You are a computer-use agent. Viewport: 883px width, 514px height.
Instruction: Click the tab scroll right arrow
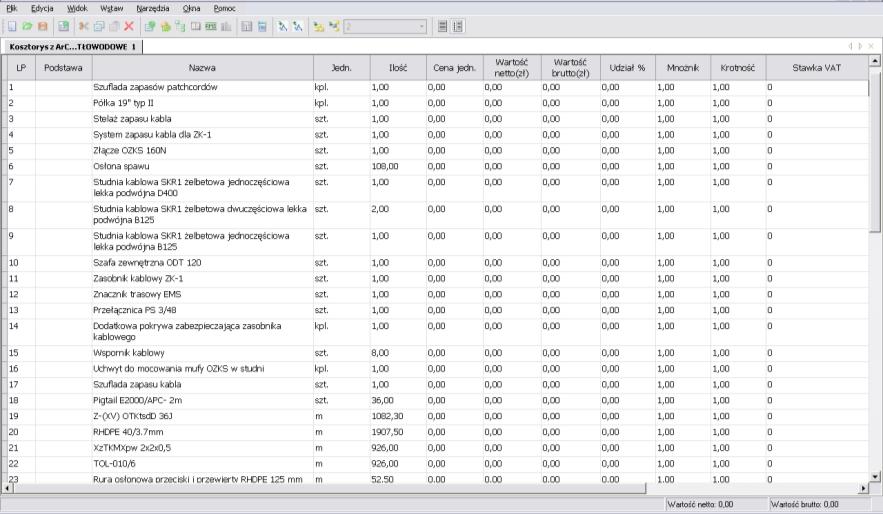860,46
